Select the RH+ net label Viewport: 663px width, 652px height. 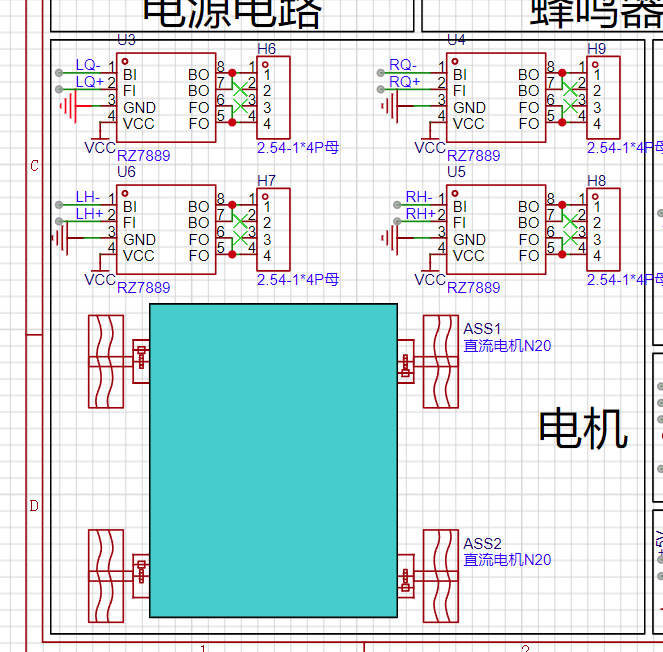pyautogui.click(x=421, y=214)
